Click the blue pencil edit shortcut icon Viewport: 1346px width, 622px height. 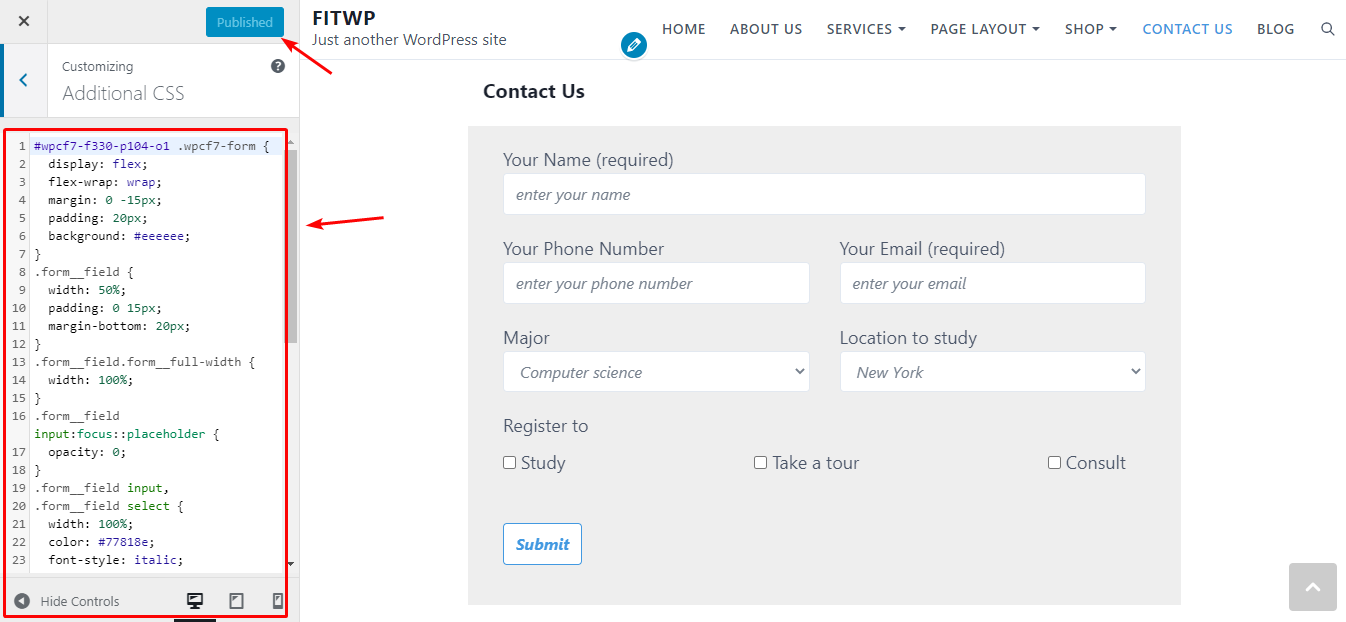point(633,45)
